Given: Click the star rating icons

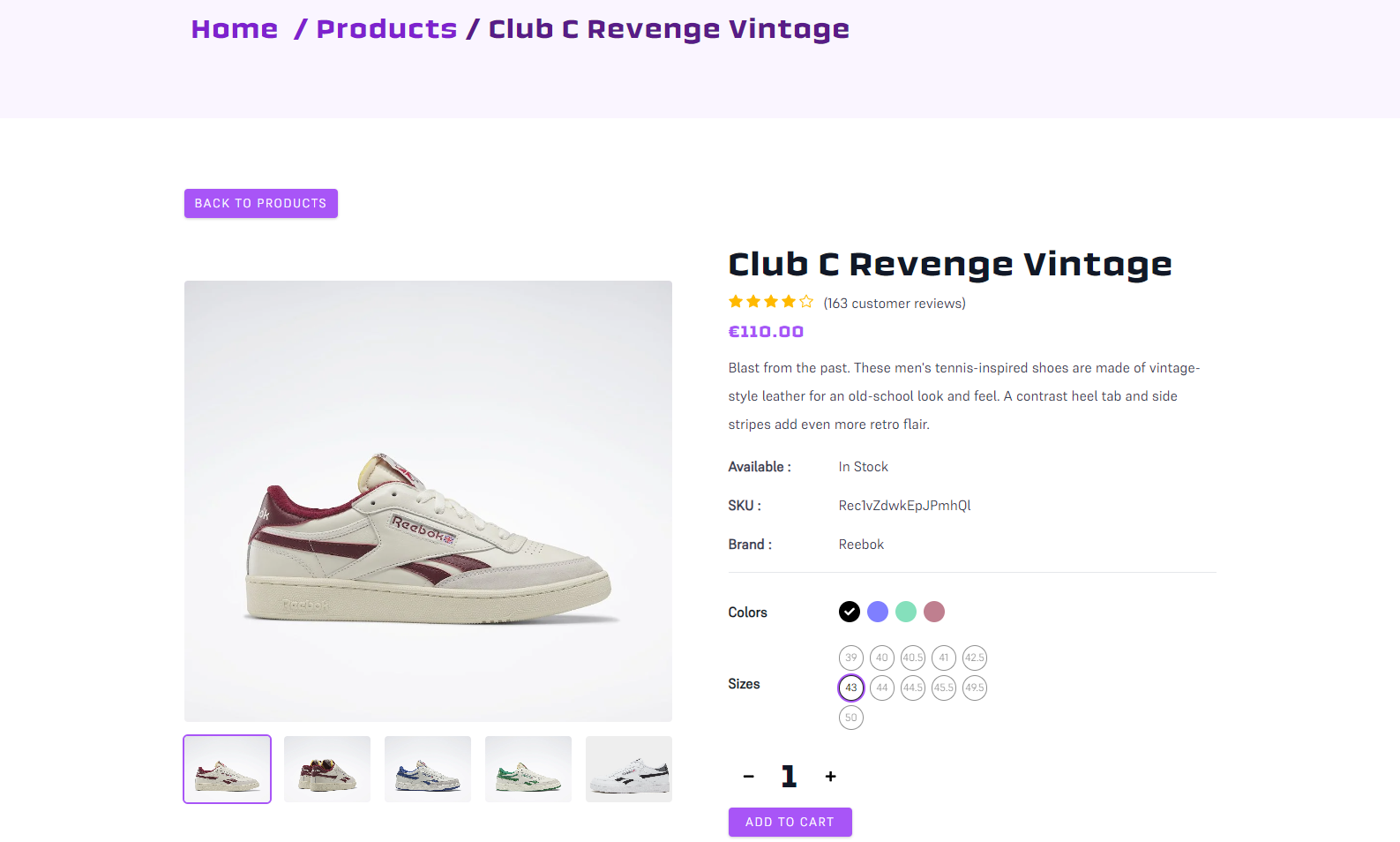Looking at the screenshot, I should point(771,302).
